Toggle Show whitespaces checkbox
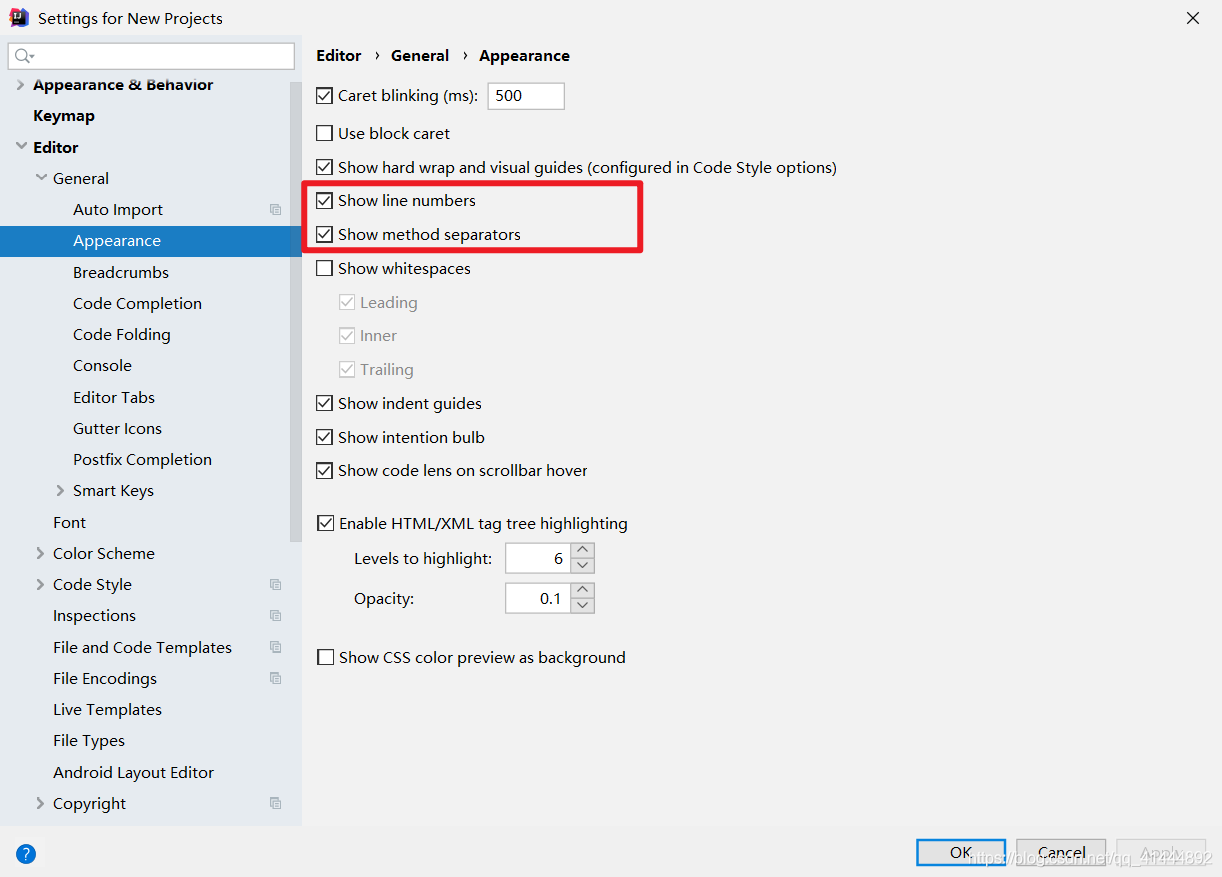The height and width of the screenshot is (877, 1222). [324, 268]
